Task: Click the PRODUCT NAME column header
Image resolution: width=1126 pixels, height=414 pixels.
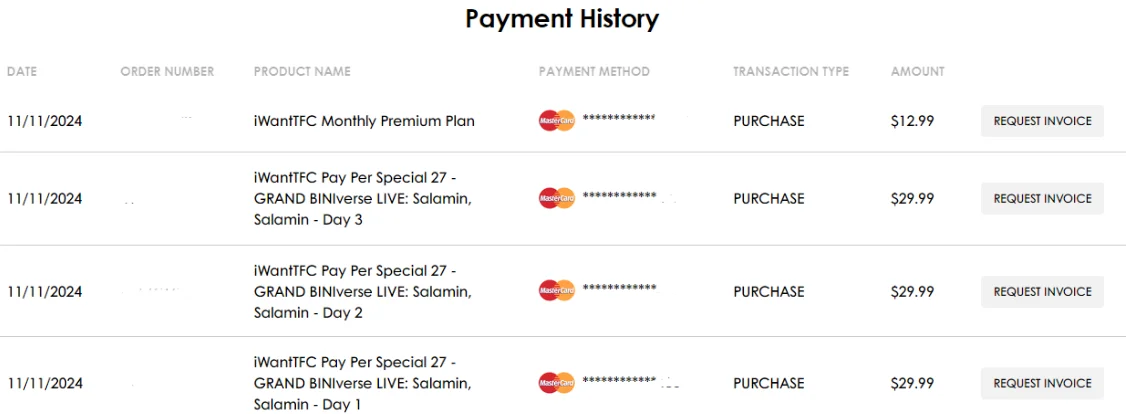Action: 302,72
